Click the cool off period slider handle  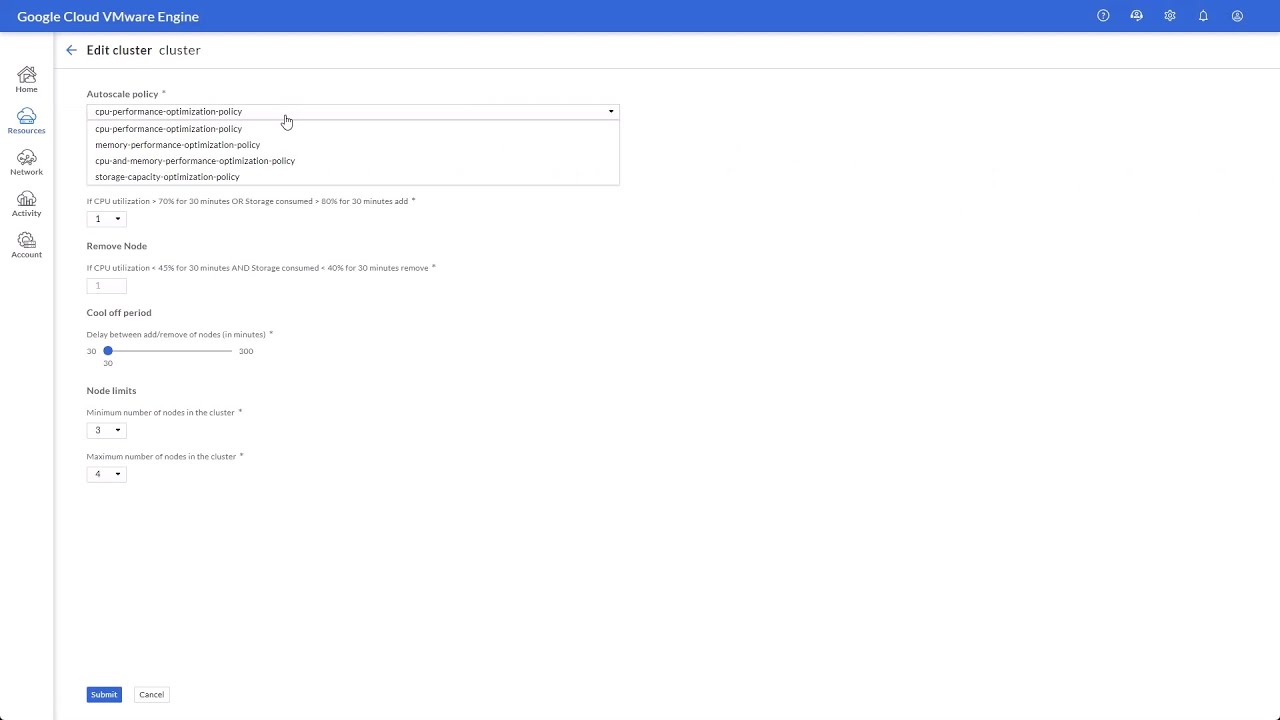[108, 351]
